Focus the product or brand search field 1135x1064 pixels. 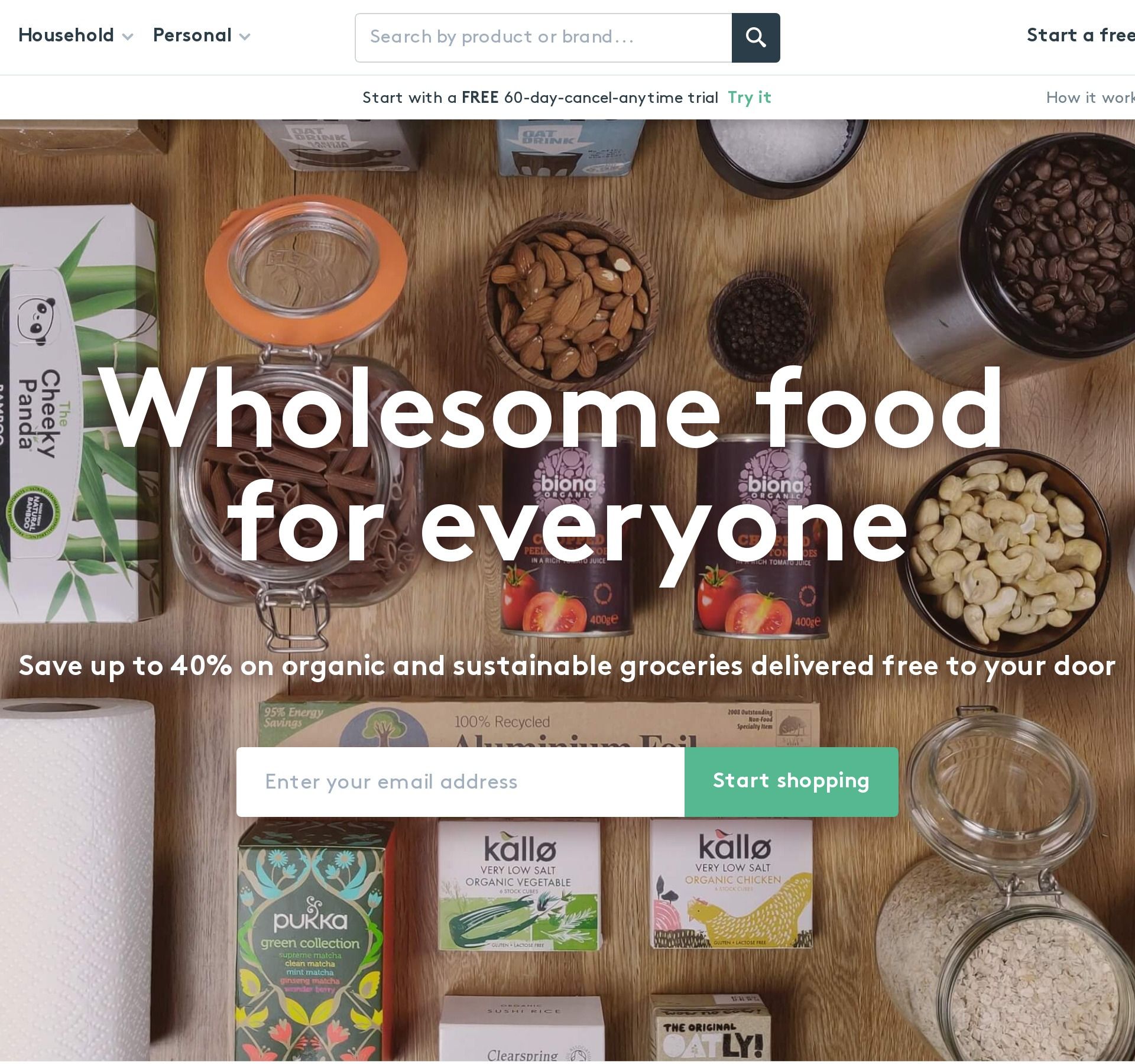point(543,38)
